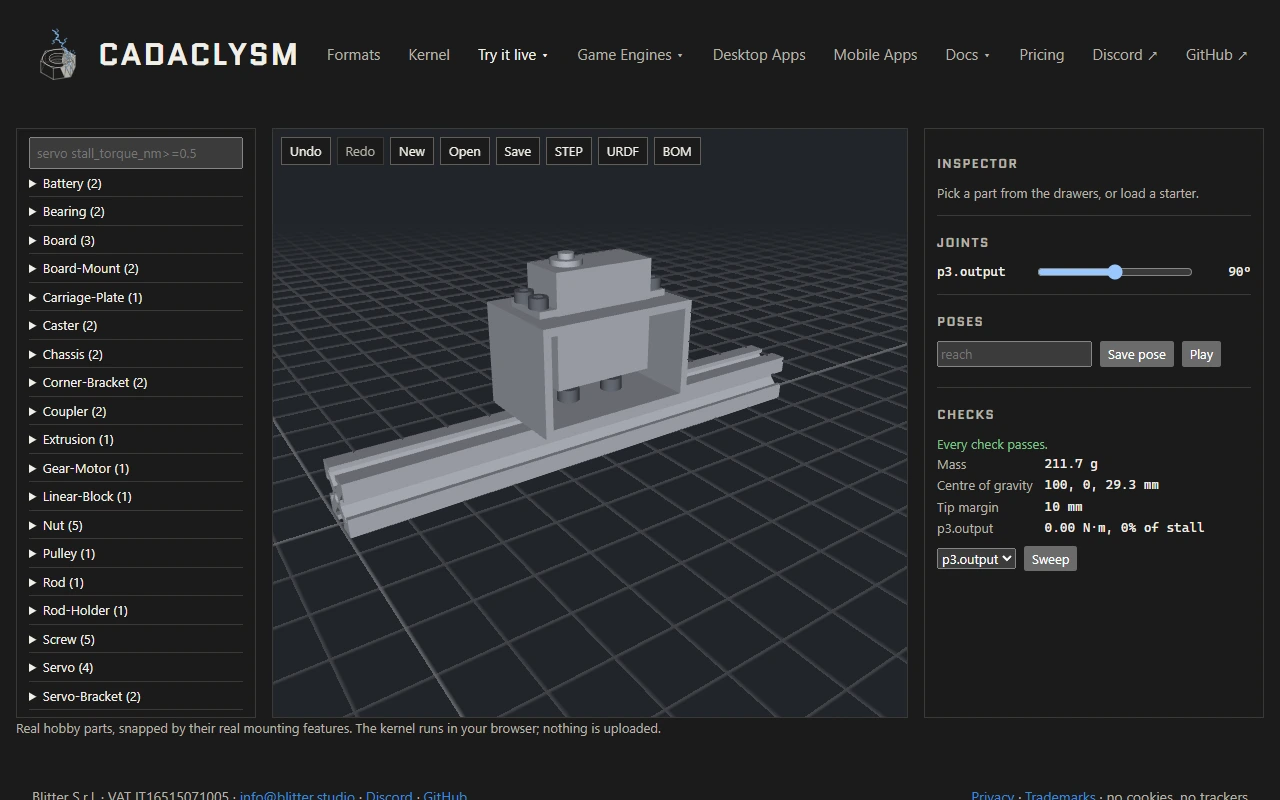Open the Kernel page
Screen dimensions: 1280x800
click(429, 55)
